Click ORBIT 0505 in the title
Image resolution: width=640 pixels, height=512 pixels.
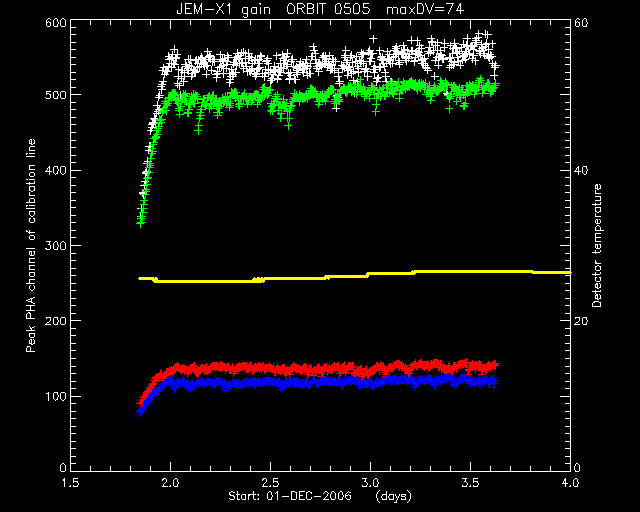[x=328, y=9]
